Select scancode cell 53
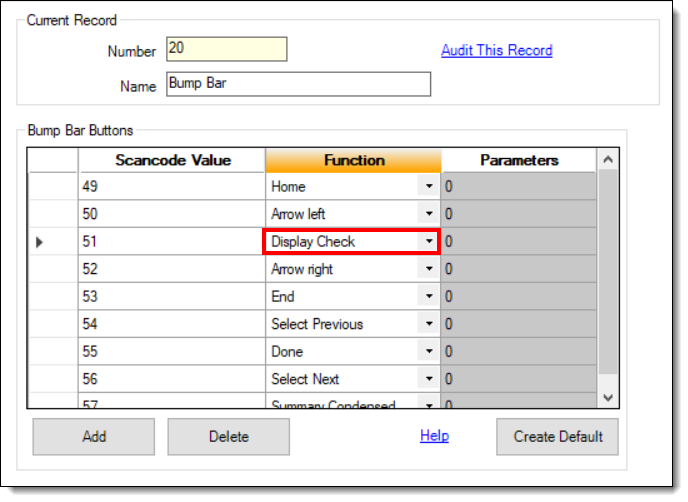The image size is (688, 502). coord(172,297)
